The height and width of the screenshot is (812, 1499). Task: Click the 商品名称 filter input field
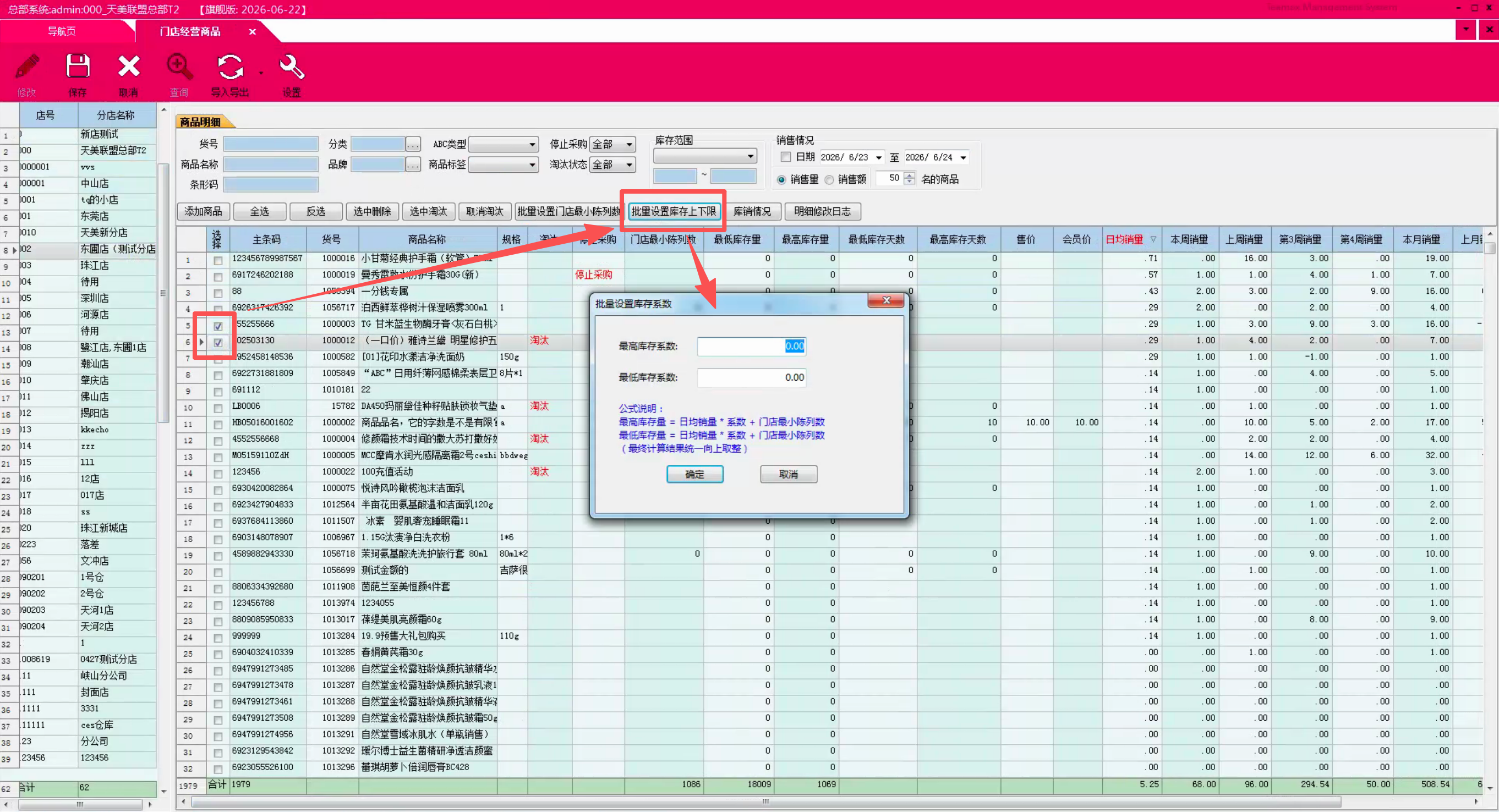click(271, 165)
